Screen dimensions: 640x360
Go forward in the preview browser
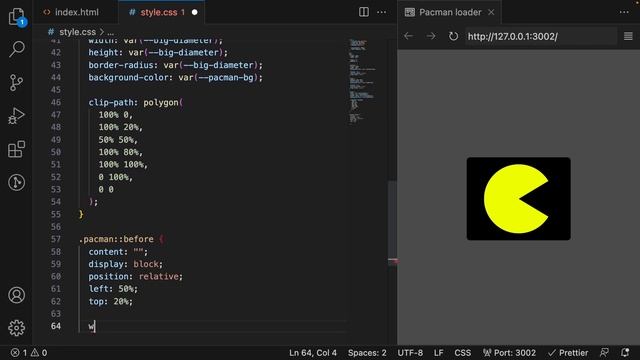point(431,36)
